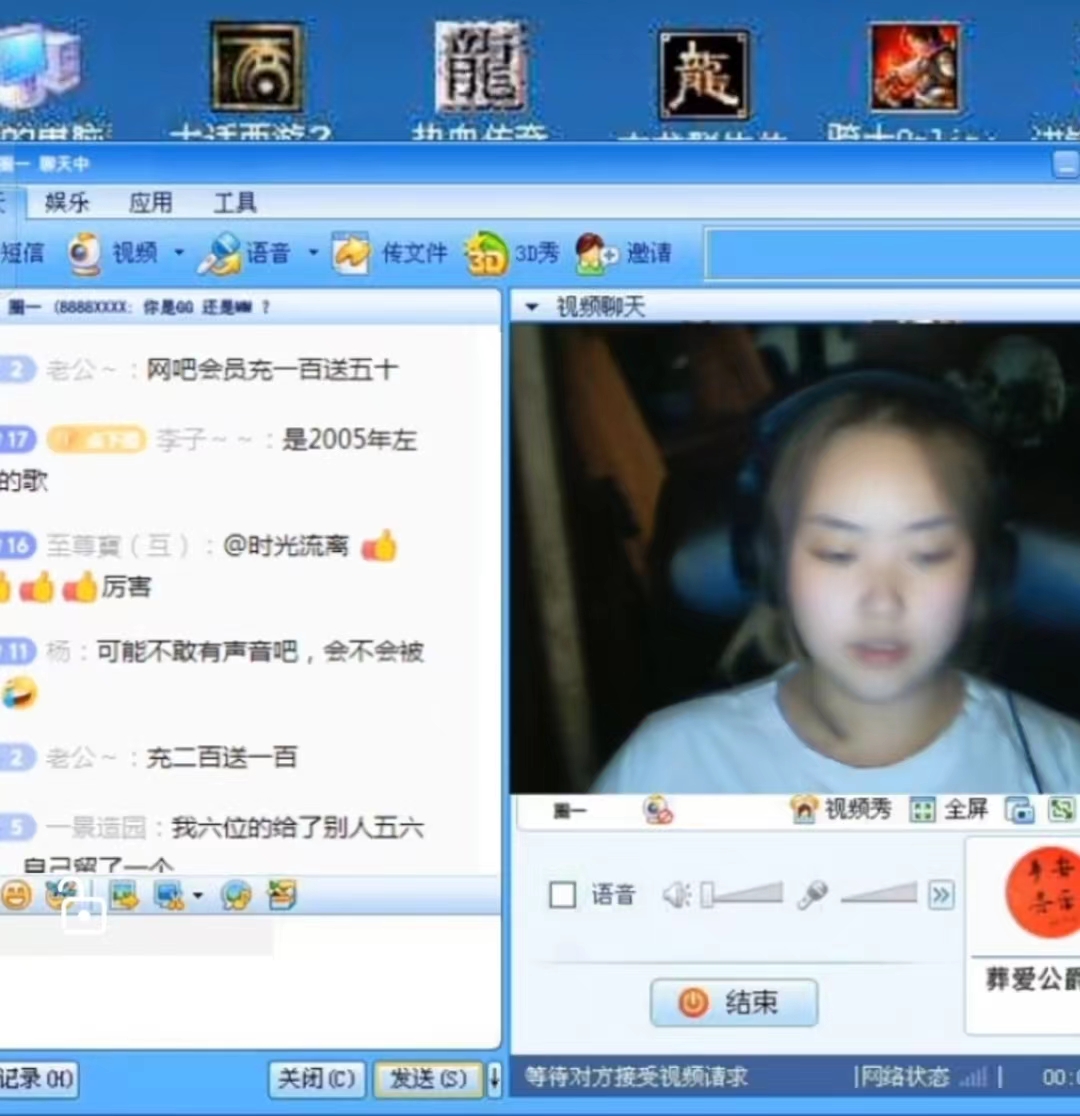Enable the 语音 voice checkbox
The image size is (1080, 1116).
click(x=562, y=895)
